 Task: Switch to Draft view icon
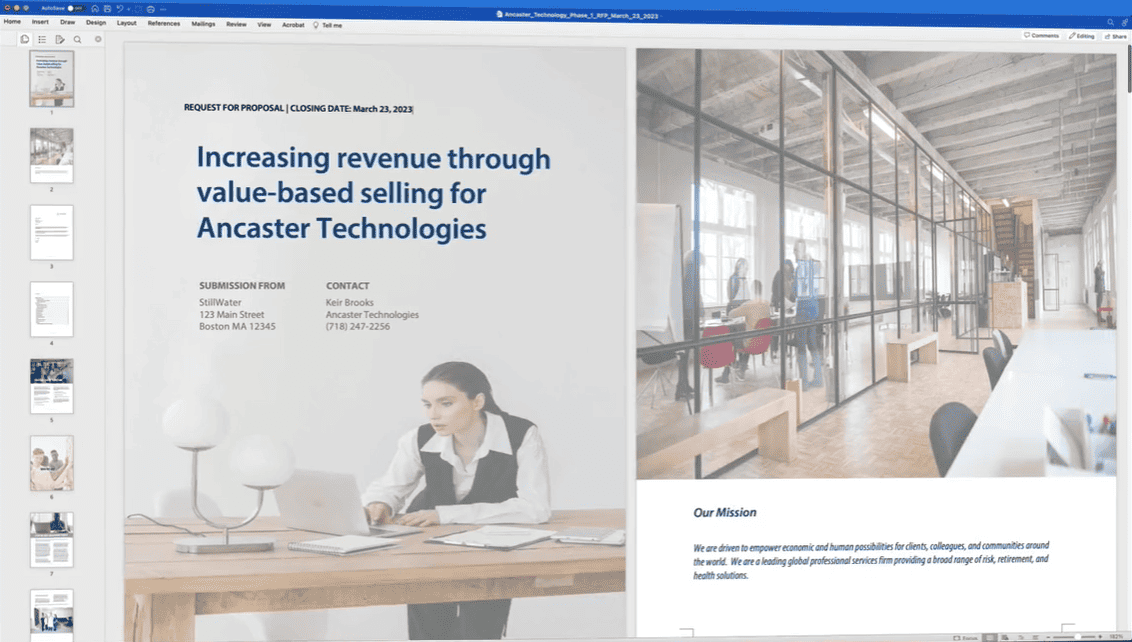pos(1035,638)
